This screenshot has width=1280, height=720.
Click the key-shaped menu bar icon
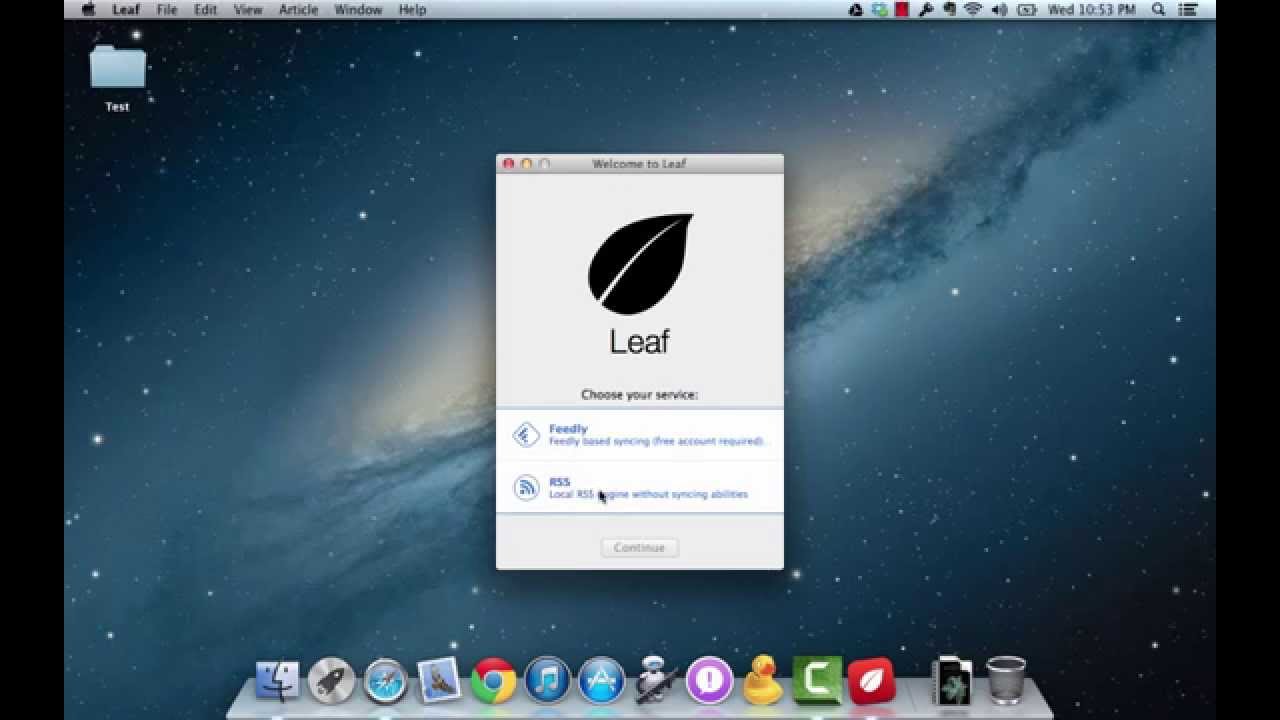pyautogui.click(x=926, y=10)
